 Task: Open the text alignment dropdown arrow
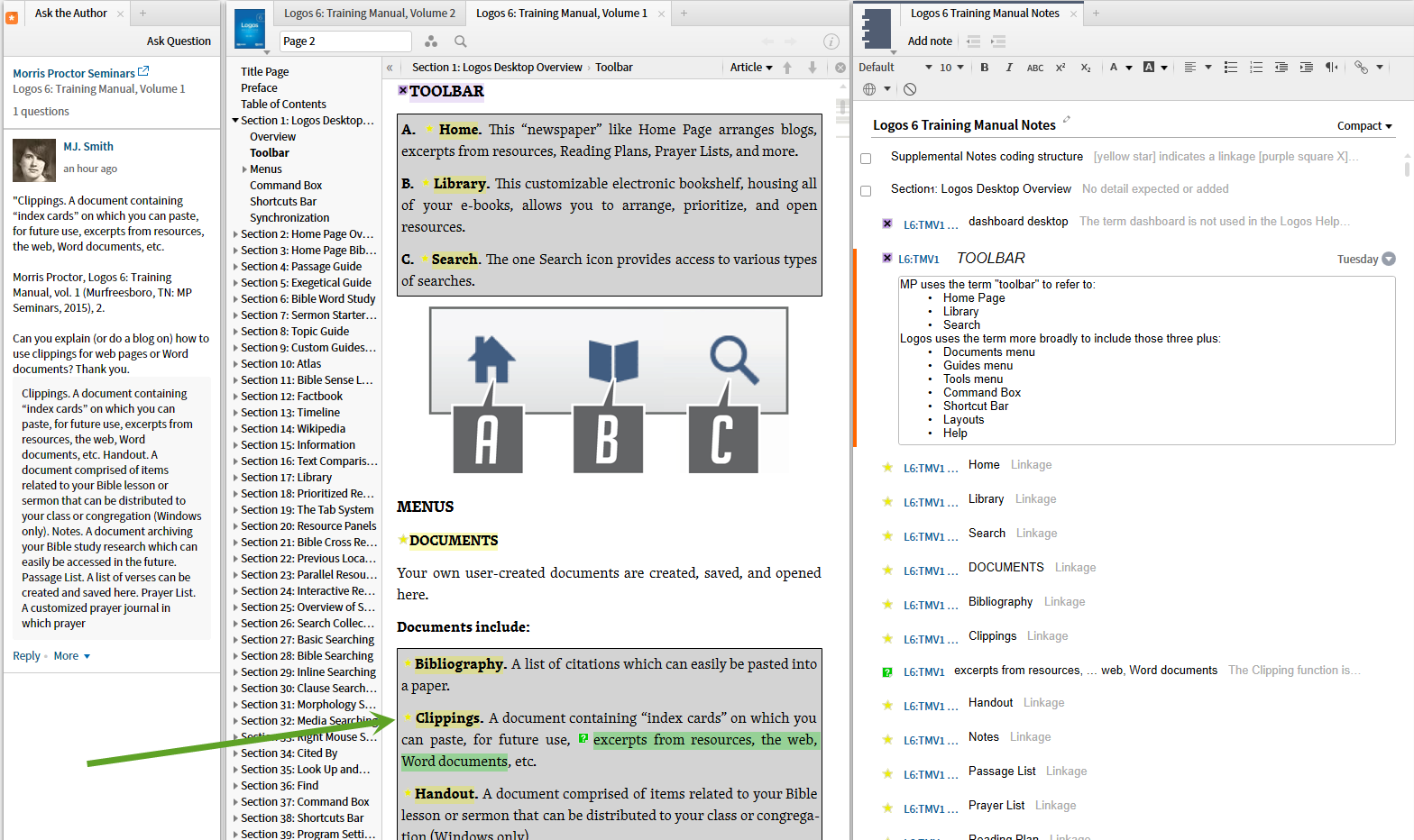(1208, 68)
